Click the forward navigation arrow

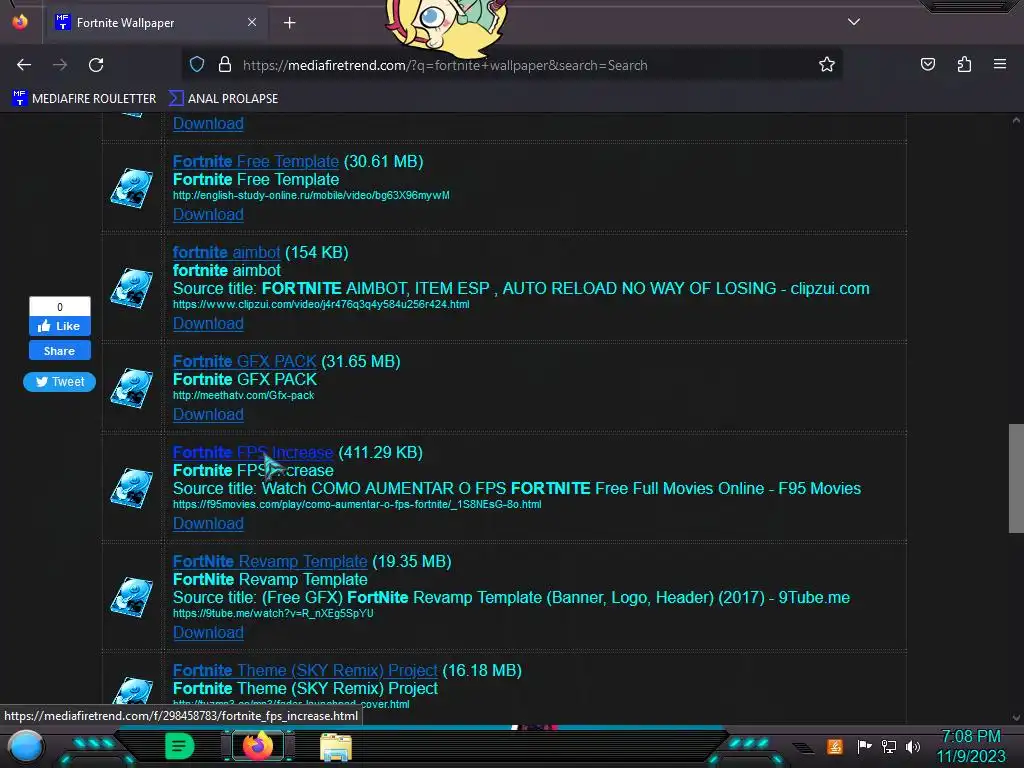[x=60, y=65]
